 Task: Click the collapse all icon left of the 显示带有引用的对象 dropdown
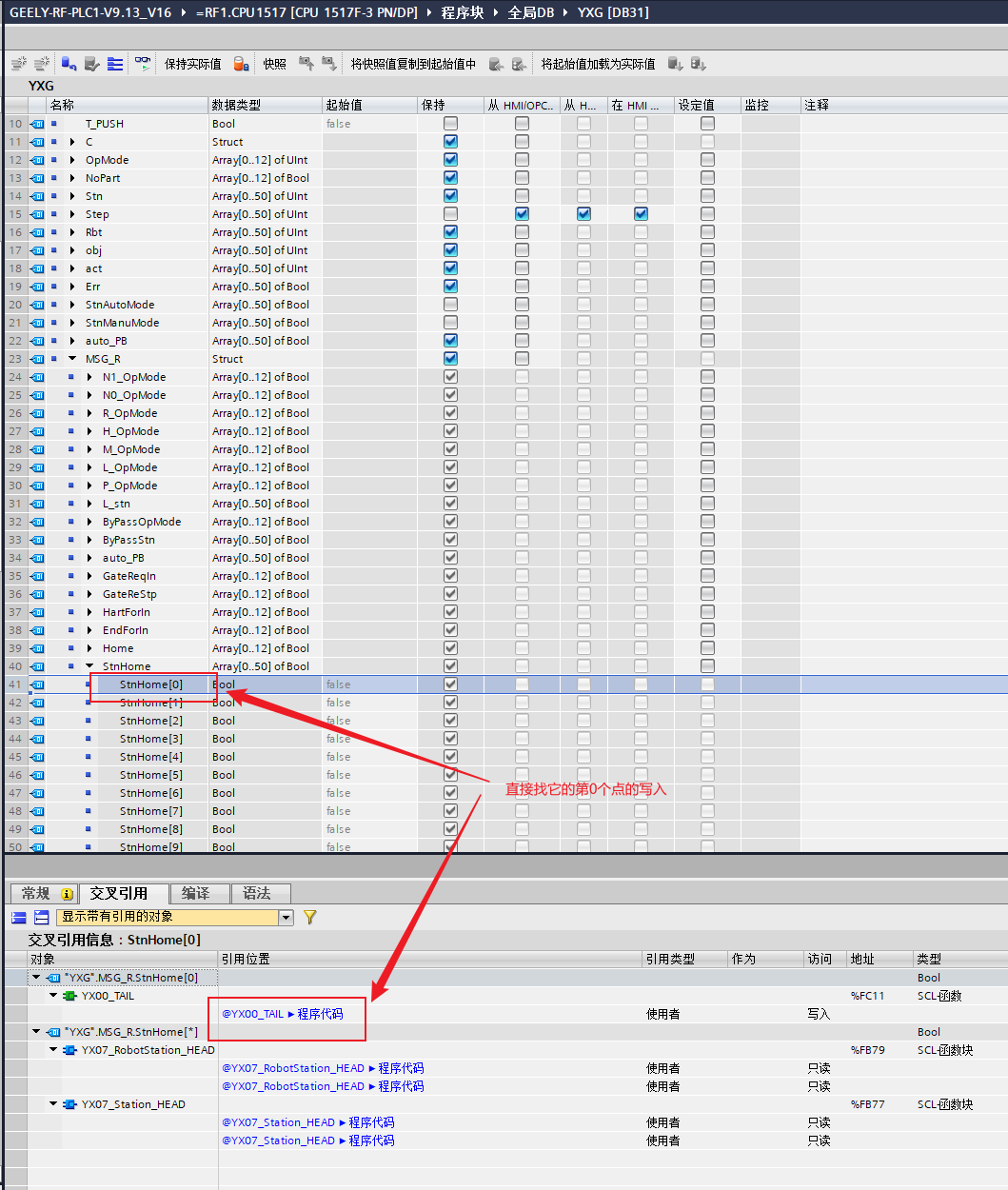pos(41,917)
